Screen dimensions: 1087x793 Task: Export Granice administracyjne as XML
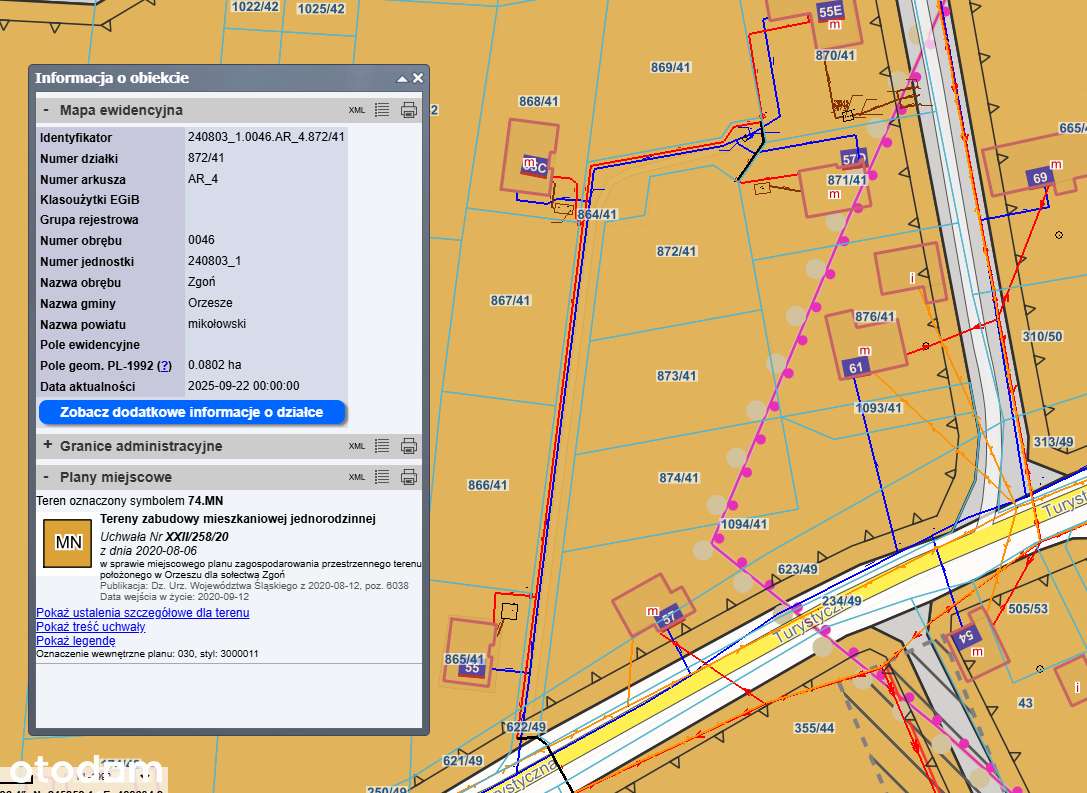pyautogui.click(x=357, y=446)
